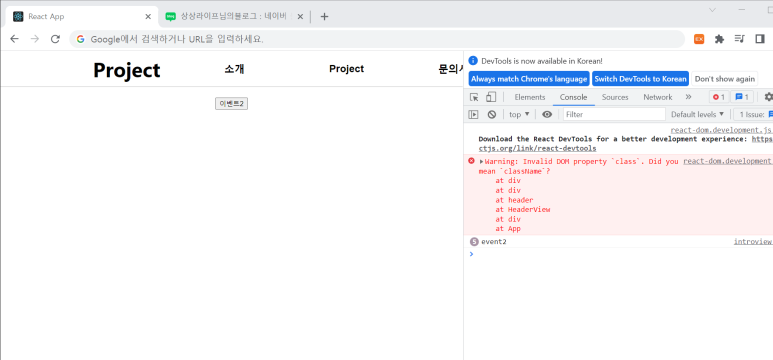The height and width of the screenshot is (360, 773).
Task: Click the 'at App' stack line
Action: point(508,229)
